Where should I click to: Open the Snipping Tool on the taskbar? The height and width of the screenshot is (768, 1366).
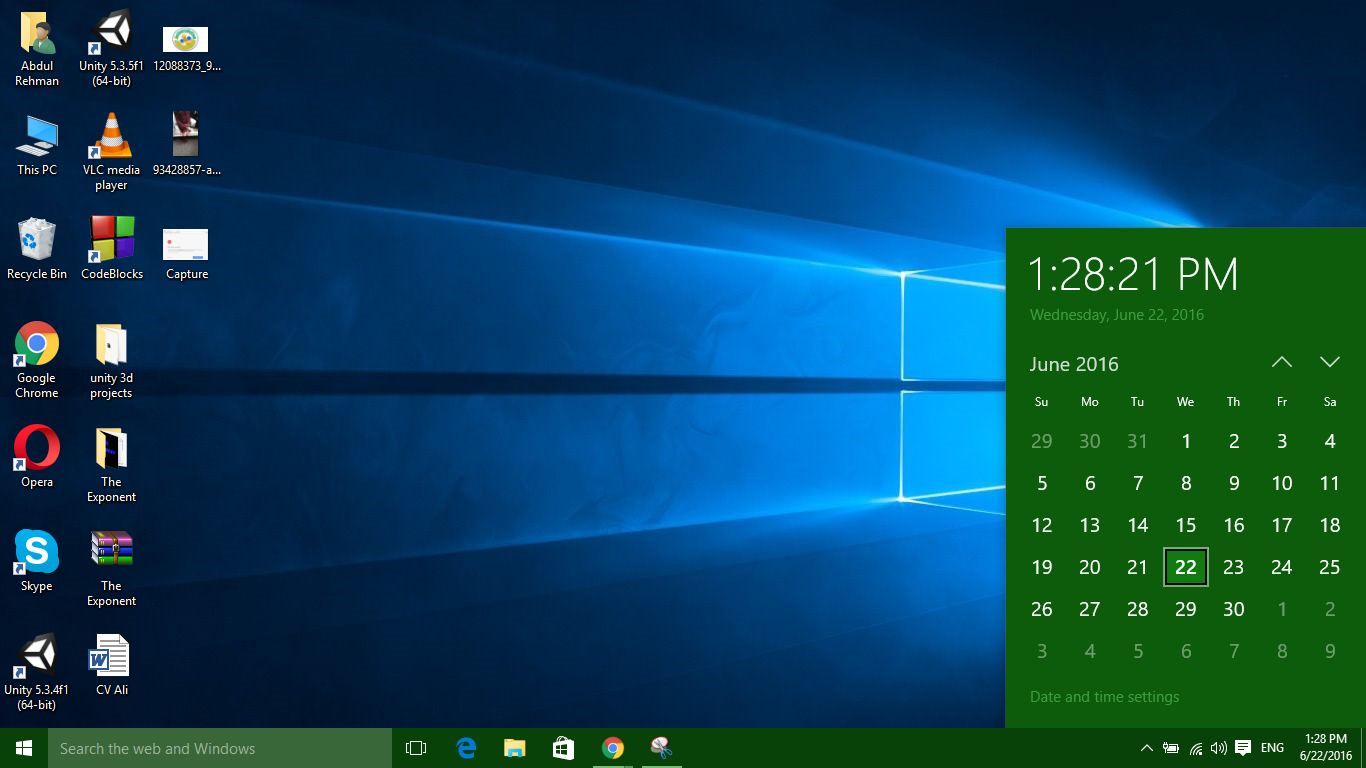[x=661, y=747]
